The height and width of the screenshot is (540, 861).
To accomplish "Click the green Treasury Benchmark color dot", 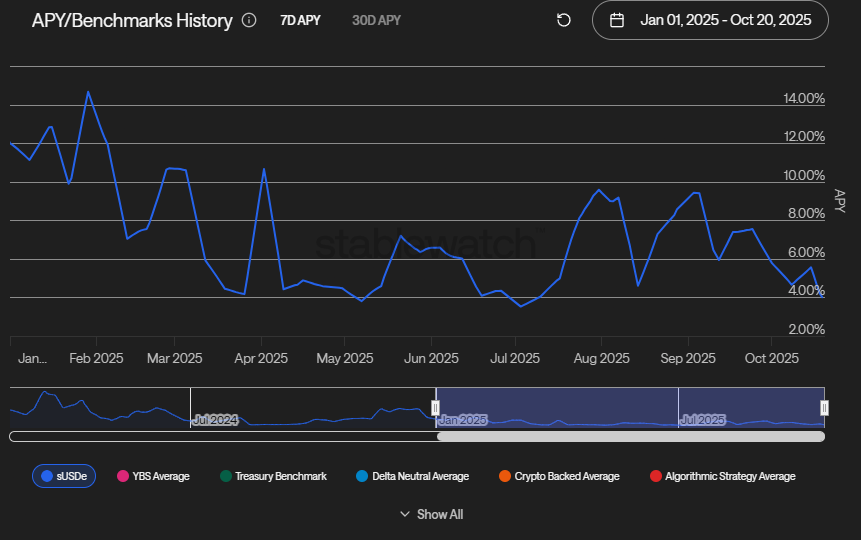I will (x=226, y=476).
